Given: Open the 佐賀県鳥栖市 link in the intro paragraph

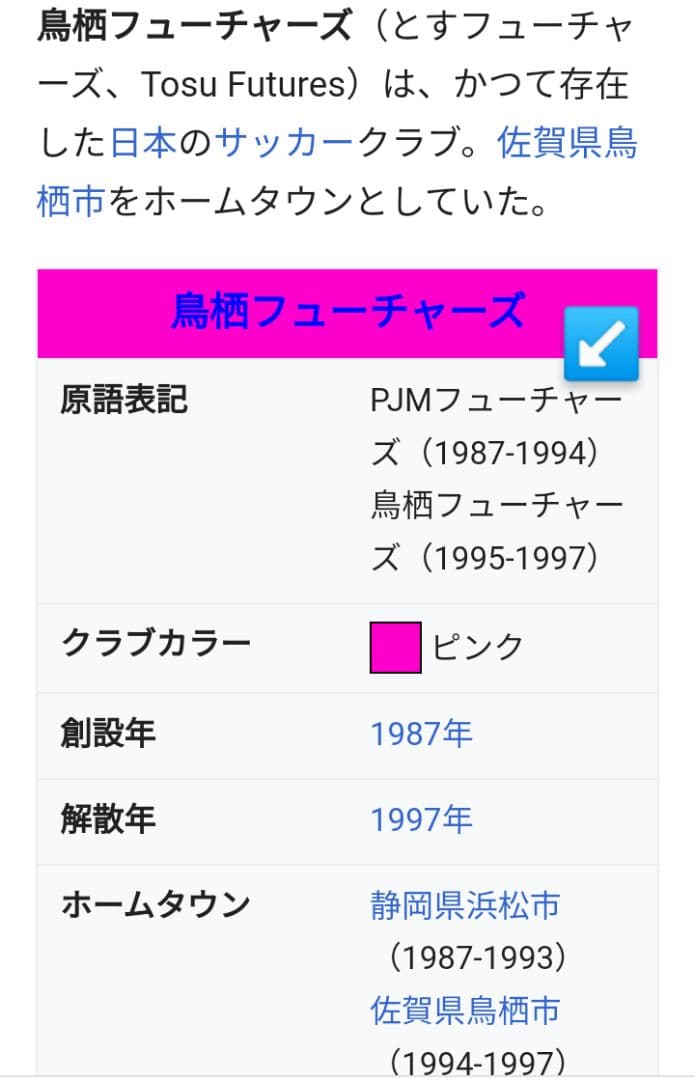Looking at the screenshot, I should click(x=566, y=144).
